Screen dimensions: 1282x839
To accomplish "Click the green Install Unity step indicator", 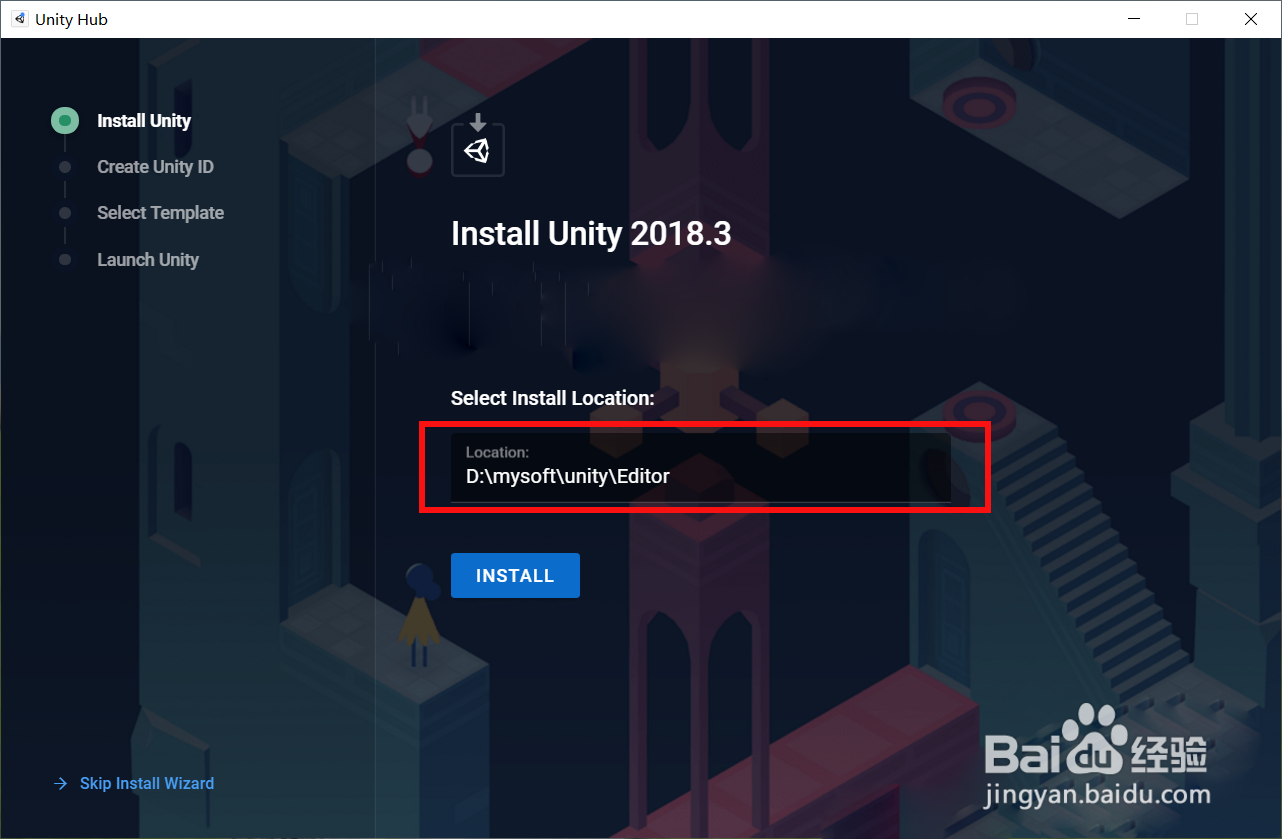I will point(65,121).
